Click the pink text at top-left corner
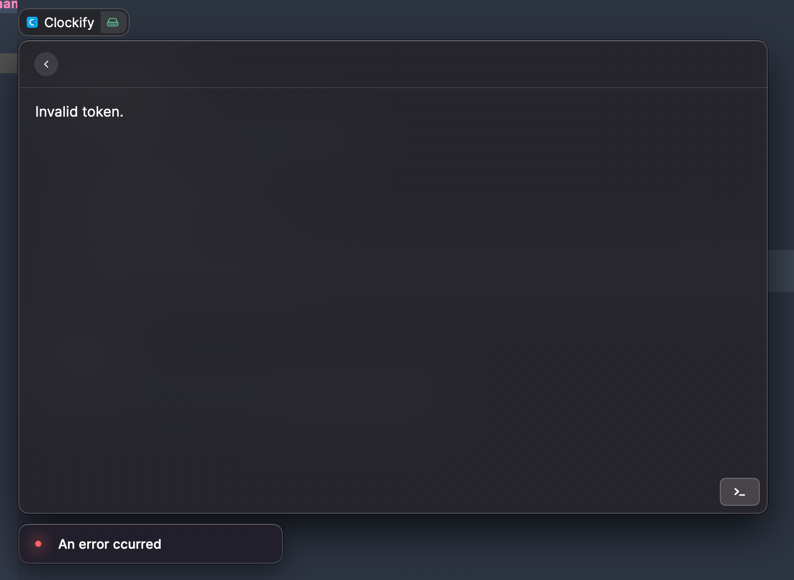The height and width of the screenshot is (580, 794). point(9,5)
